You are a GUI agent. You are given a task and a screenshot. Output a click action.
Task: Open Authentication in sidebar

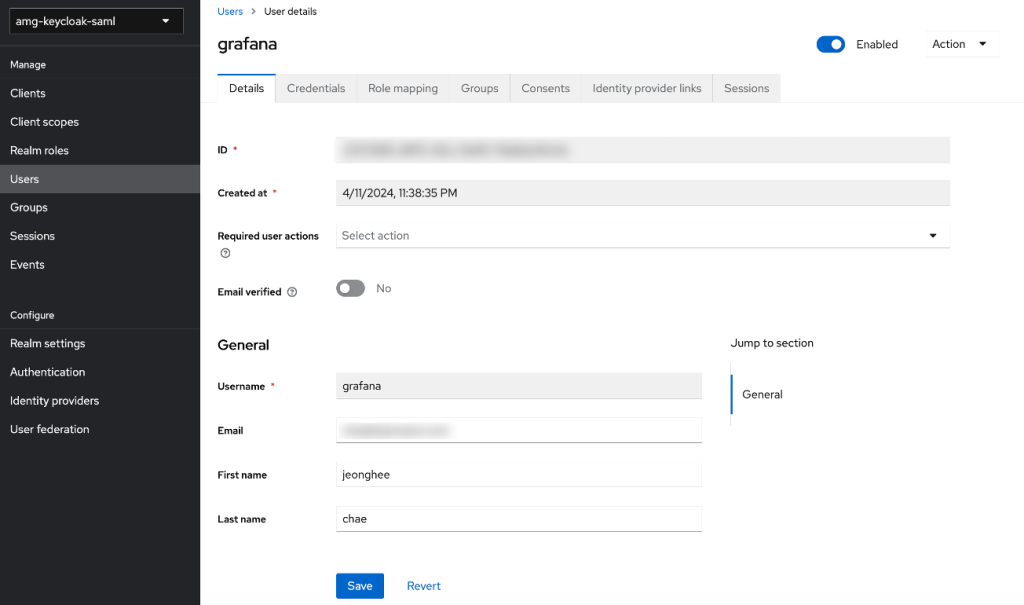point(100,372)
